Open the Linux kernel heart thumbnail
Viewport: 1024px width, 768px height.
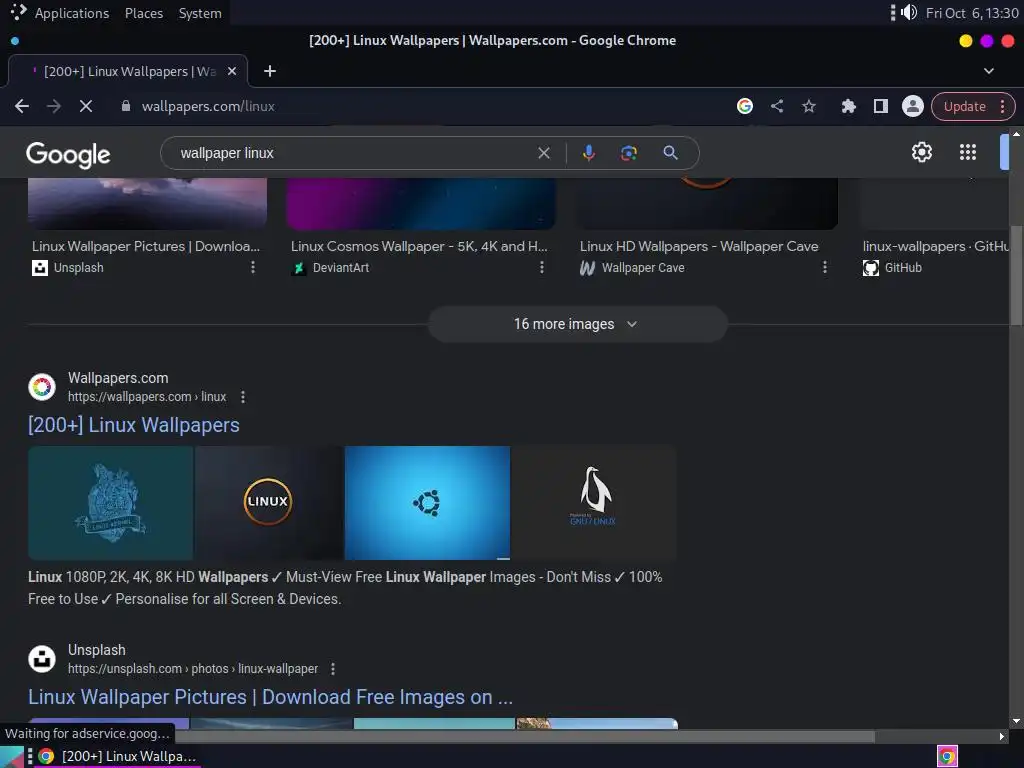[x=110, y=503]
